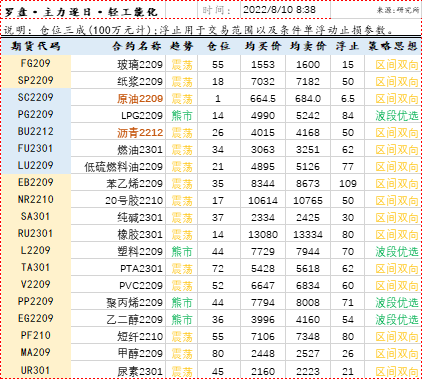Screen dimensions: 422x379
Task: Select the 波段优选 strategy for 塑料2209
Action: 397,252
